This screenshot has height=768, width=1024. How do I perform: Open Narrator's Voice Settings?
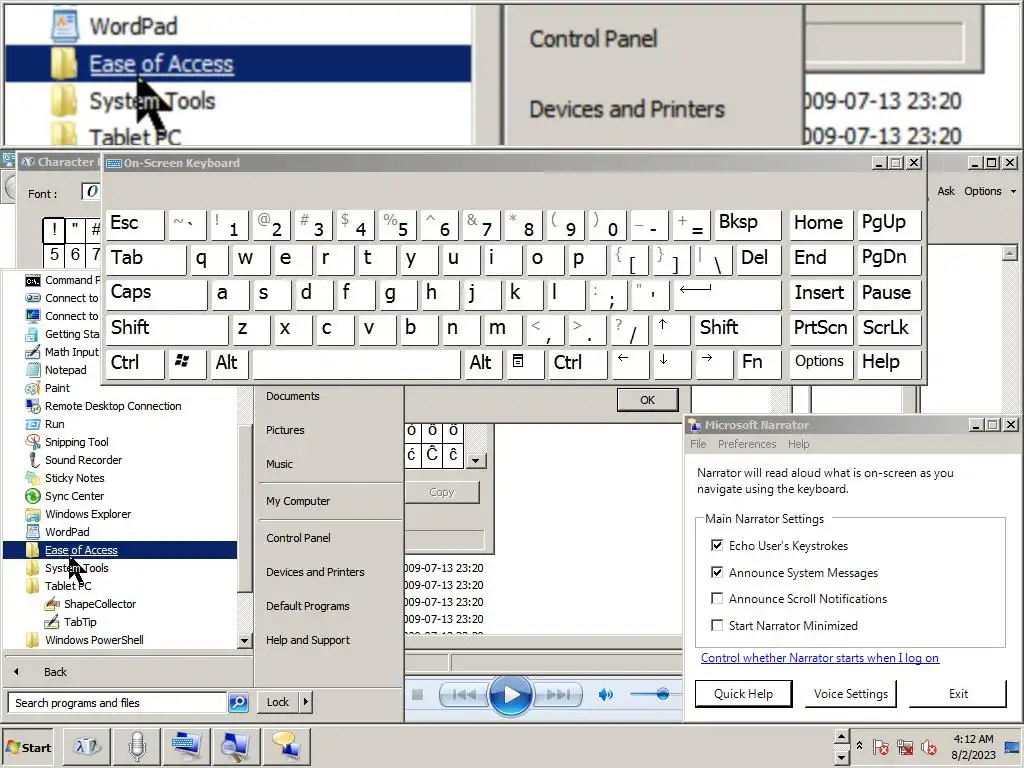click(x=850, y=694)
